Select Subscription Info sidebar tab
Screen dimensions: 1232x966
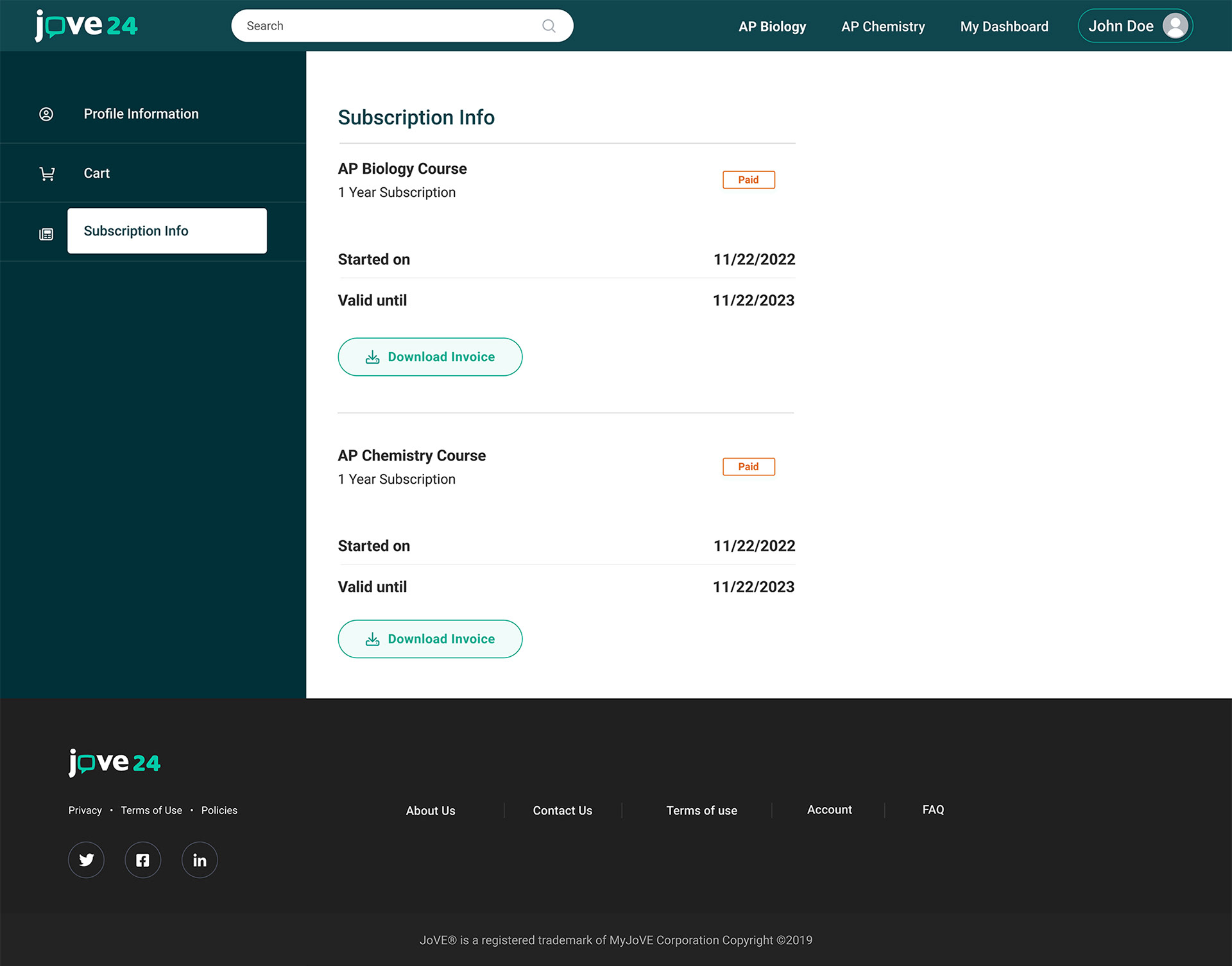[x=167, y=230]
